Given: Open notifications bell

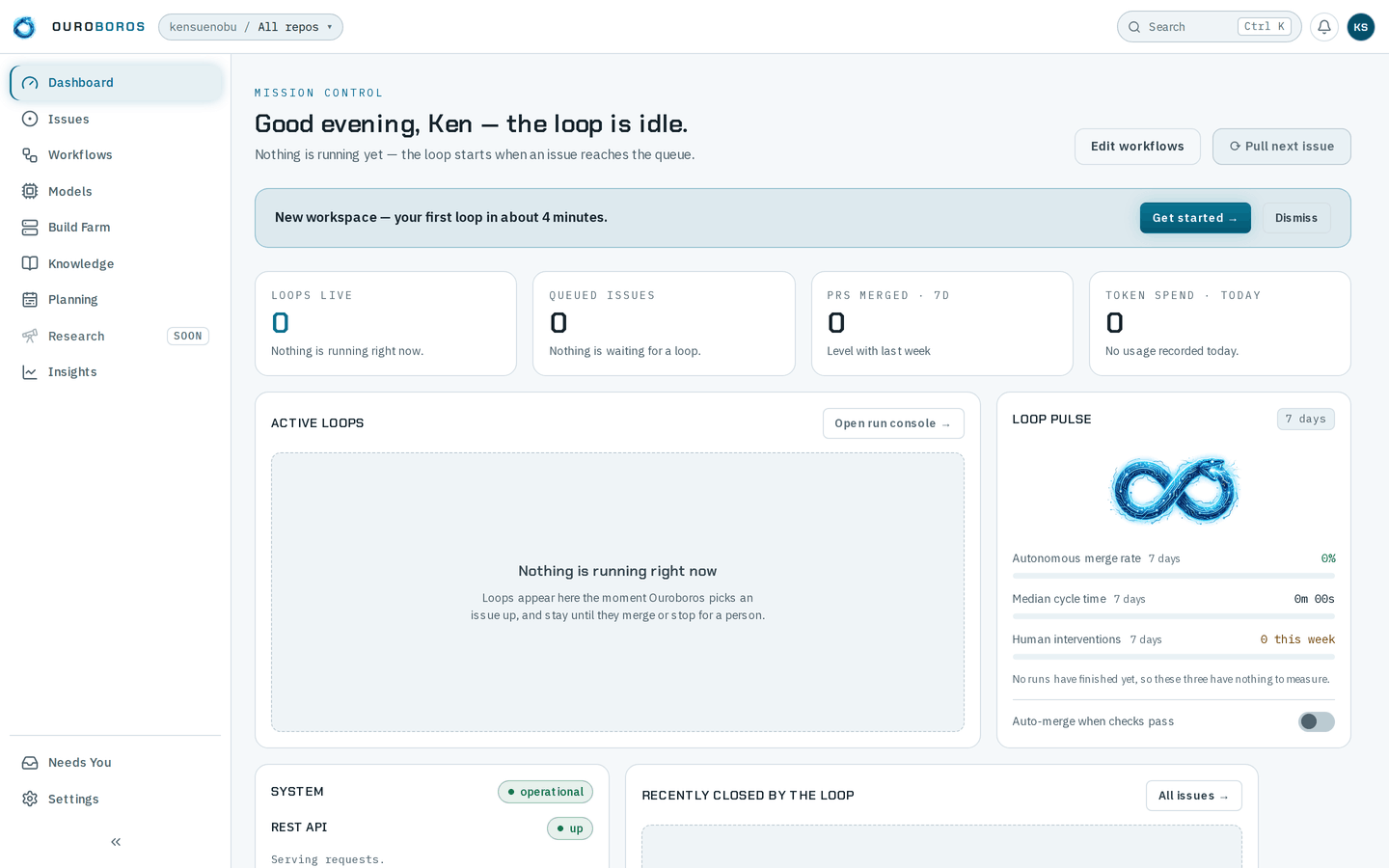Looking at the screenshot, I should 1324,27.
